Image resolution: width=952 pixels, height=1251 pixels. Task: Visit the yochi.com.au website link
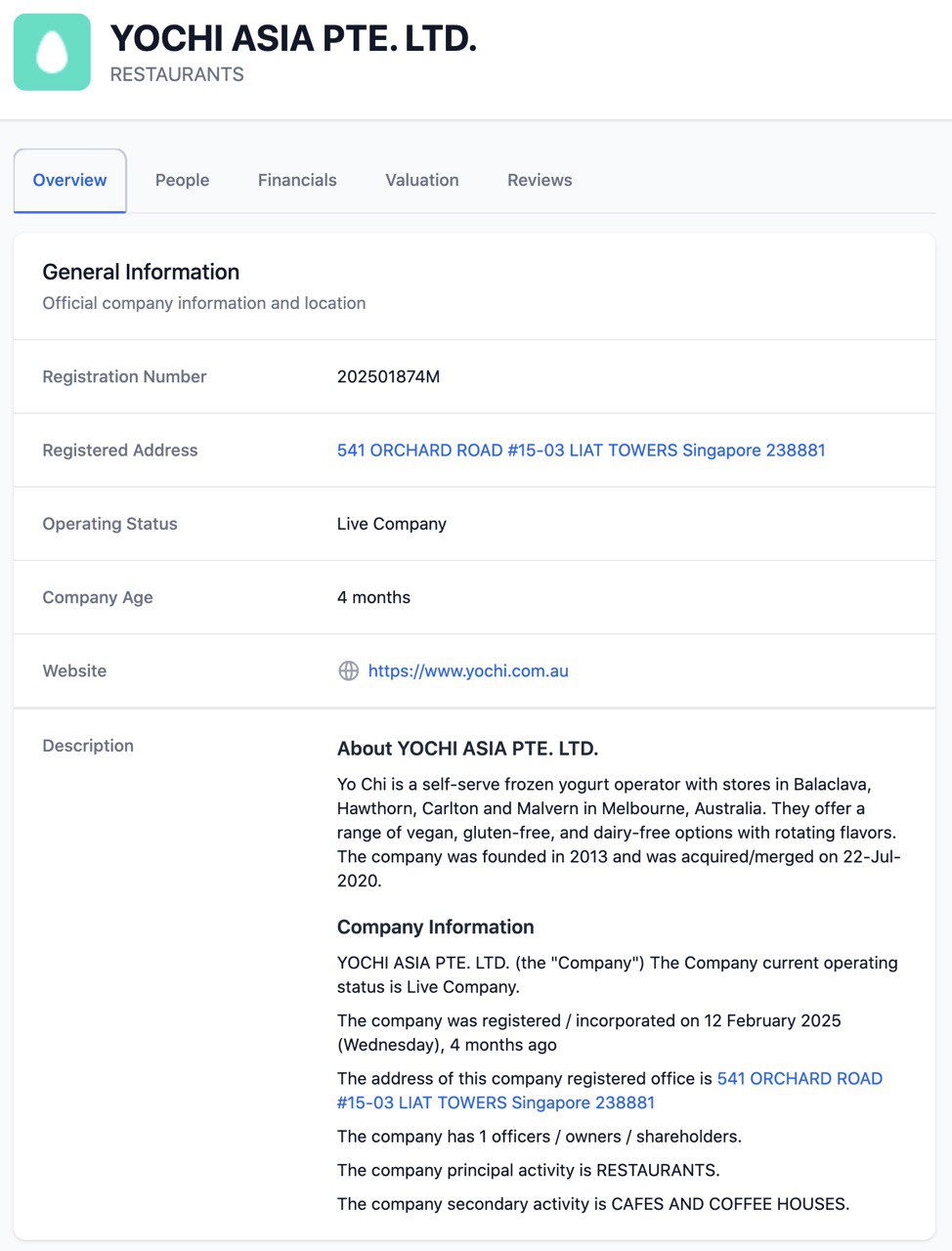tap(467, 670)
